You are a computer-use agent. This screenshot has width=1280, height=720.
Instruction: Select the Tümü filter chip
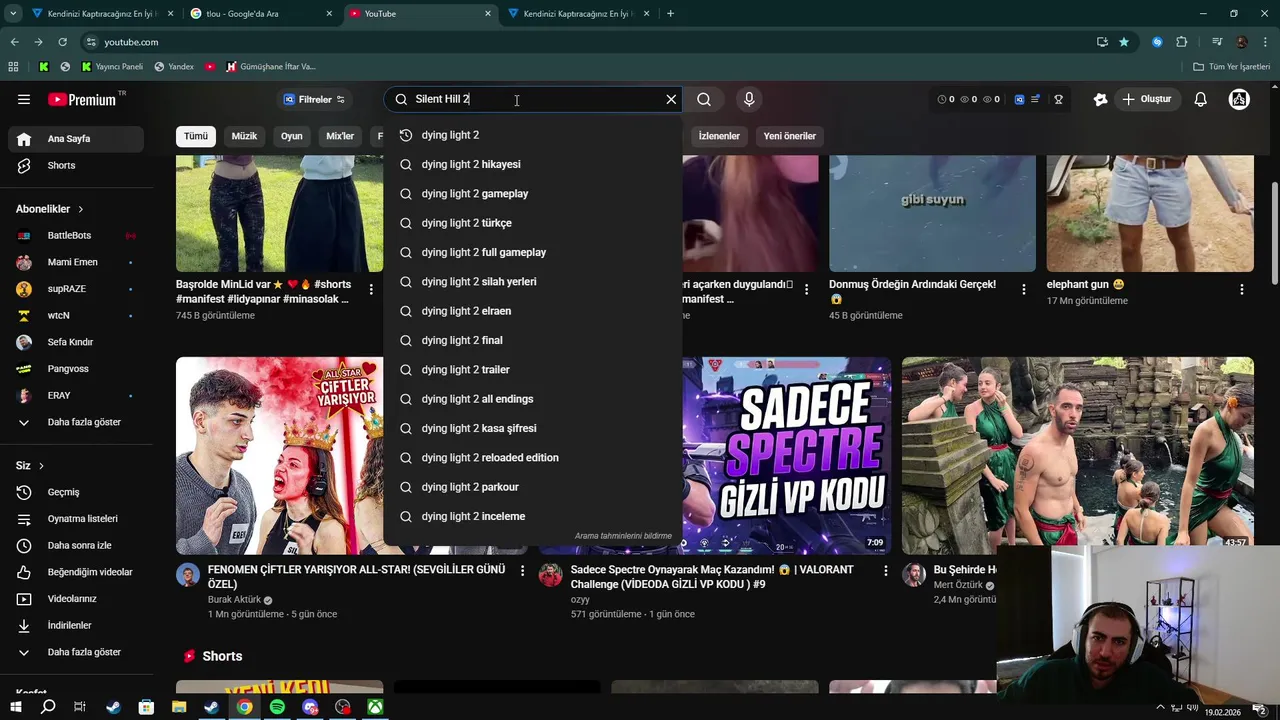pos(196,136)
